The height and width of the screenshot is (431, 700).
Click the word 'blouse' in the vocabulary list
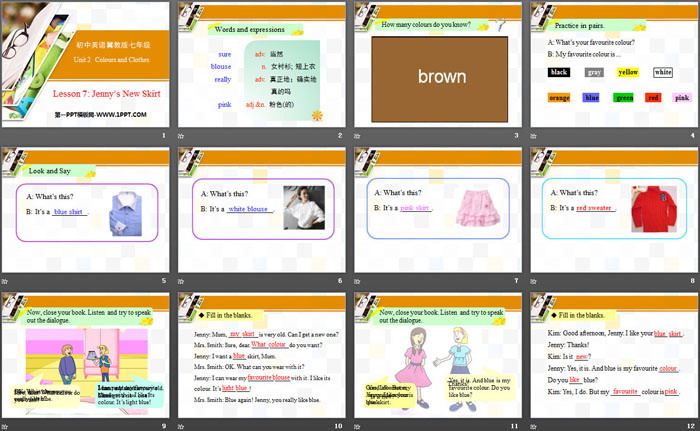coord(221,66)
